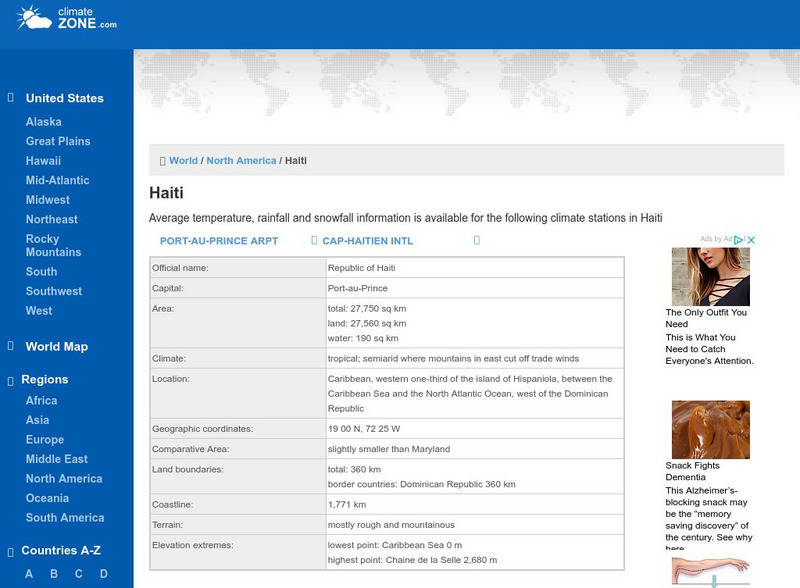Click the icon before Countries A-Z
Image resolution: width=800 pixels, height=588 pixels.
click(11, 550)
